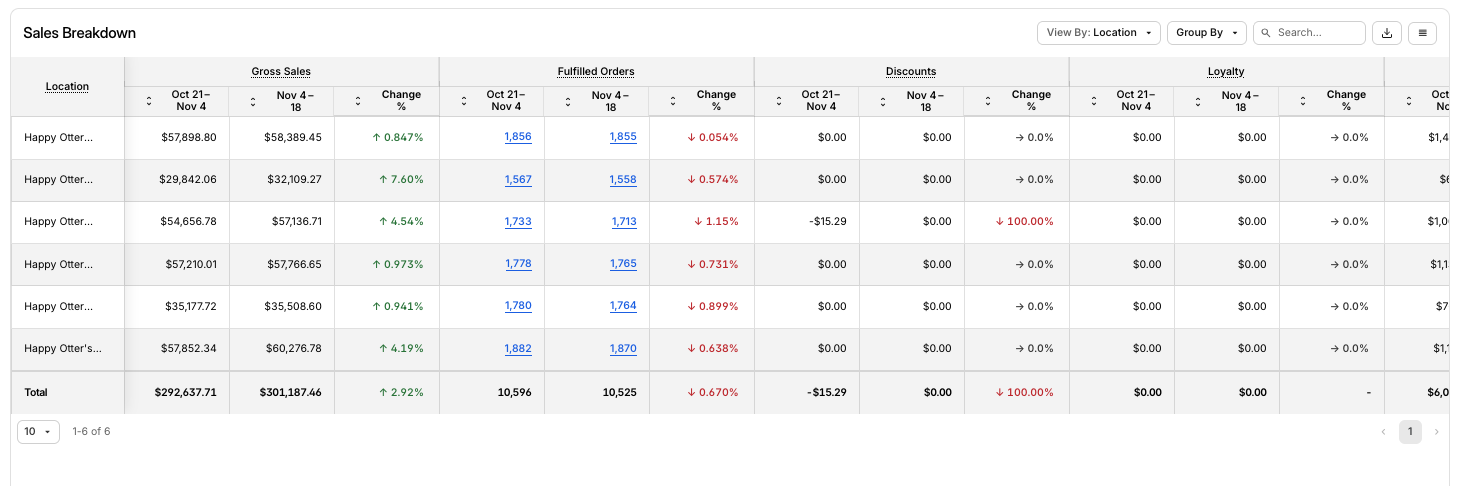Sort Gross Sales Oct 21–Nov 4 column

coord(149,101)
